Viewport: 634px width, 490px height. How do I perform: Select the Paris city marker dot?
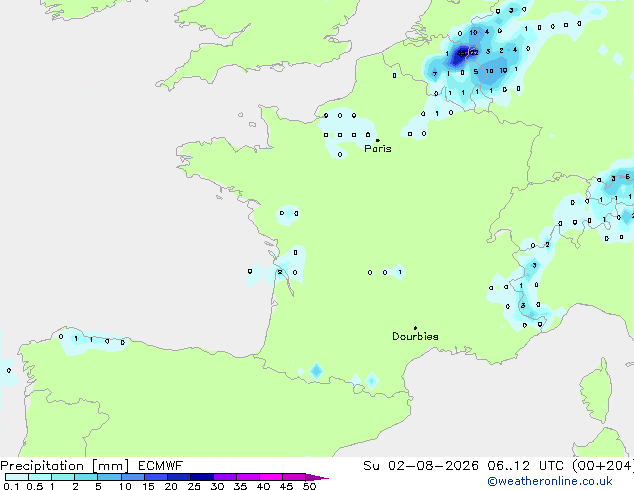pos(378,140)
